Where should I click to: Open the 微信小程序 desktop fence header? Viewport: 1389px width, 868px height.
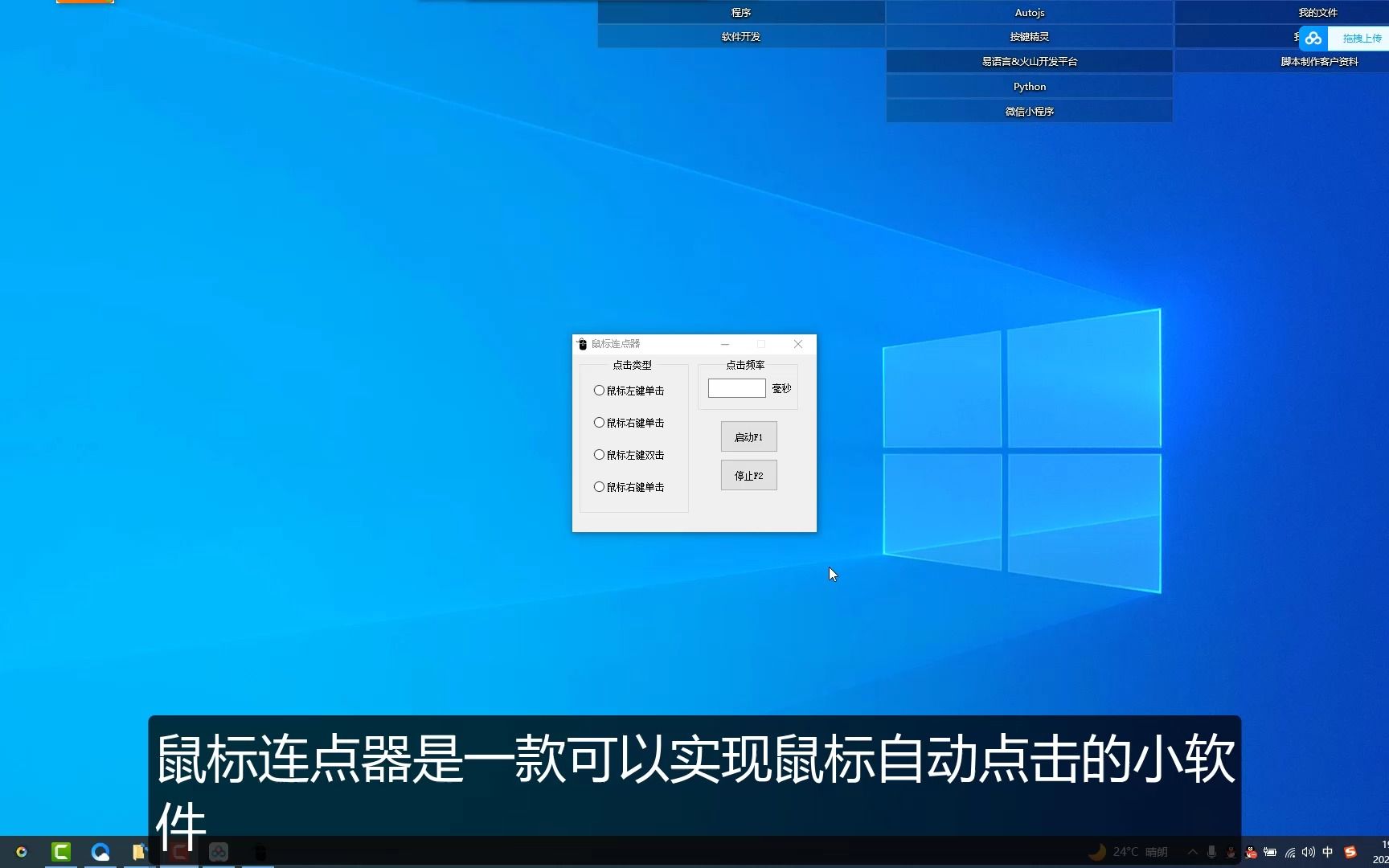1030,111
